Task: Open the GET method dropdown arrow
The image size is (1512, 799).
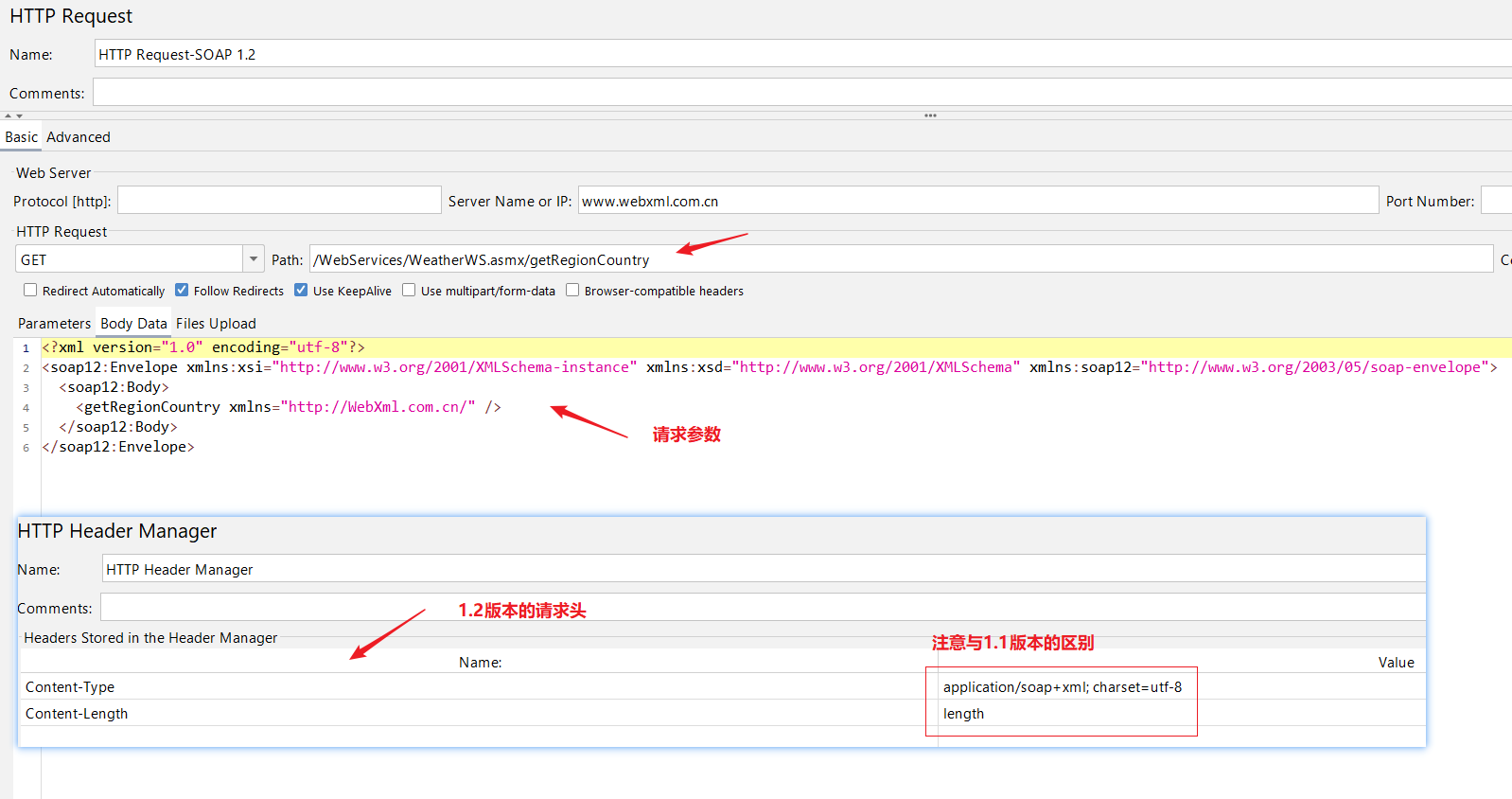Action: pos(254,258)
